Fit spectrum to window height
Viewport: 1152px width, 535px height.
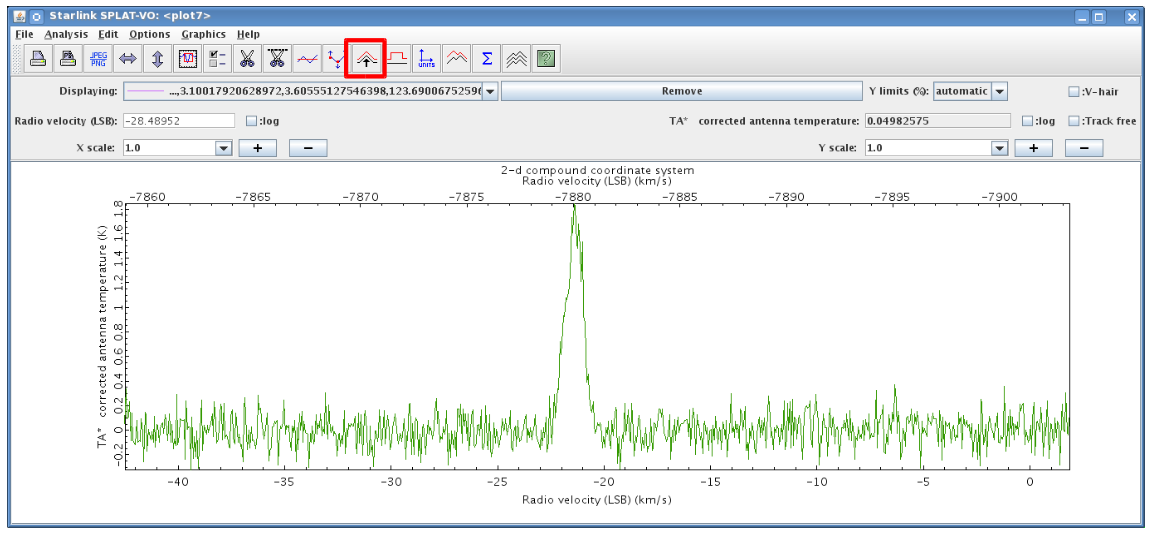157,59
